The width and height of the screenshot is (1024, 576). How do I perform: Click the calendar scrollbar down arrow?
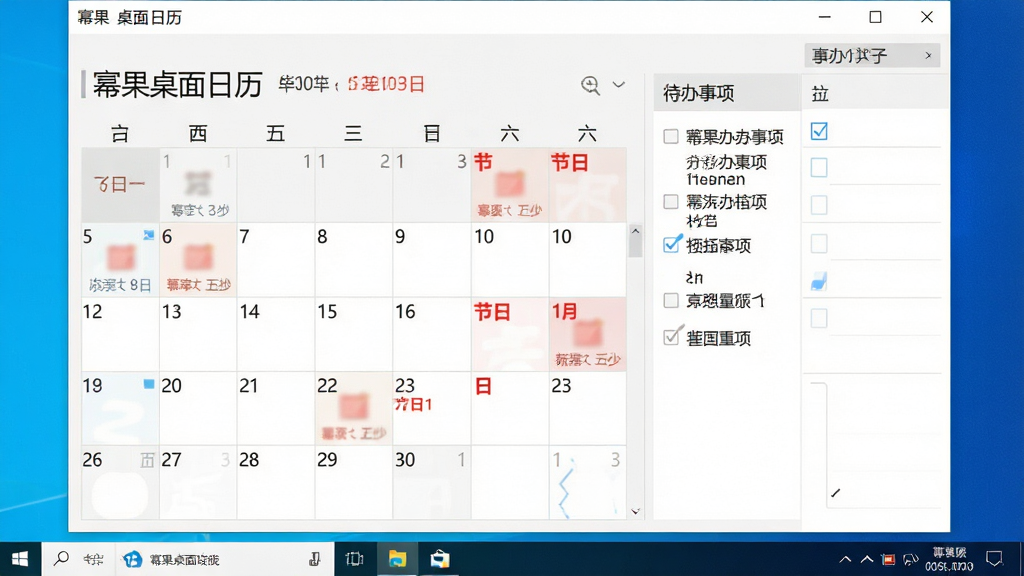(635, 511)
